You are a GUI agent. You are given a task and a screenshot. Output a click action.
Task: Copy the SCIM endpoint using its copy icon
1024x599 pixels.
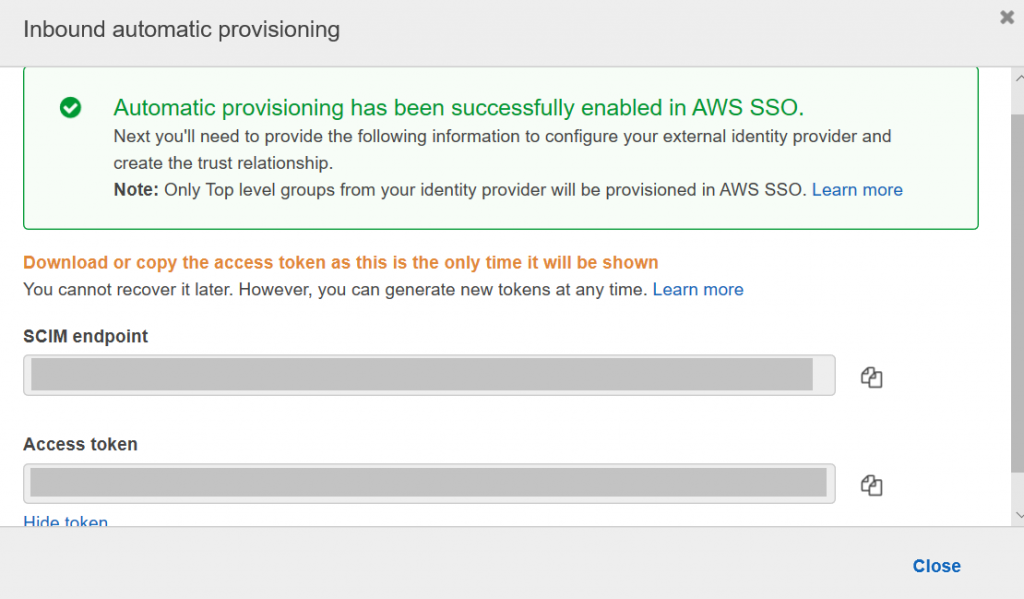tap(871, 377)
